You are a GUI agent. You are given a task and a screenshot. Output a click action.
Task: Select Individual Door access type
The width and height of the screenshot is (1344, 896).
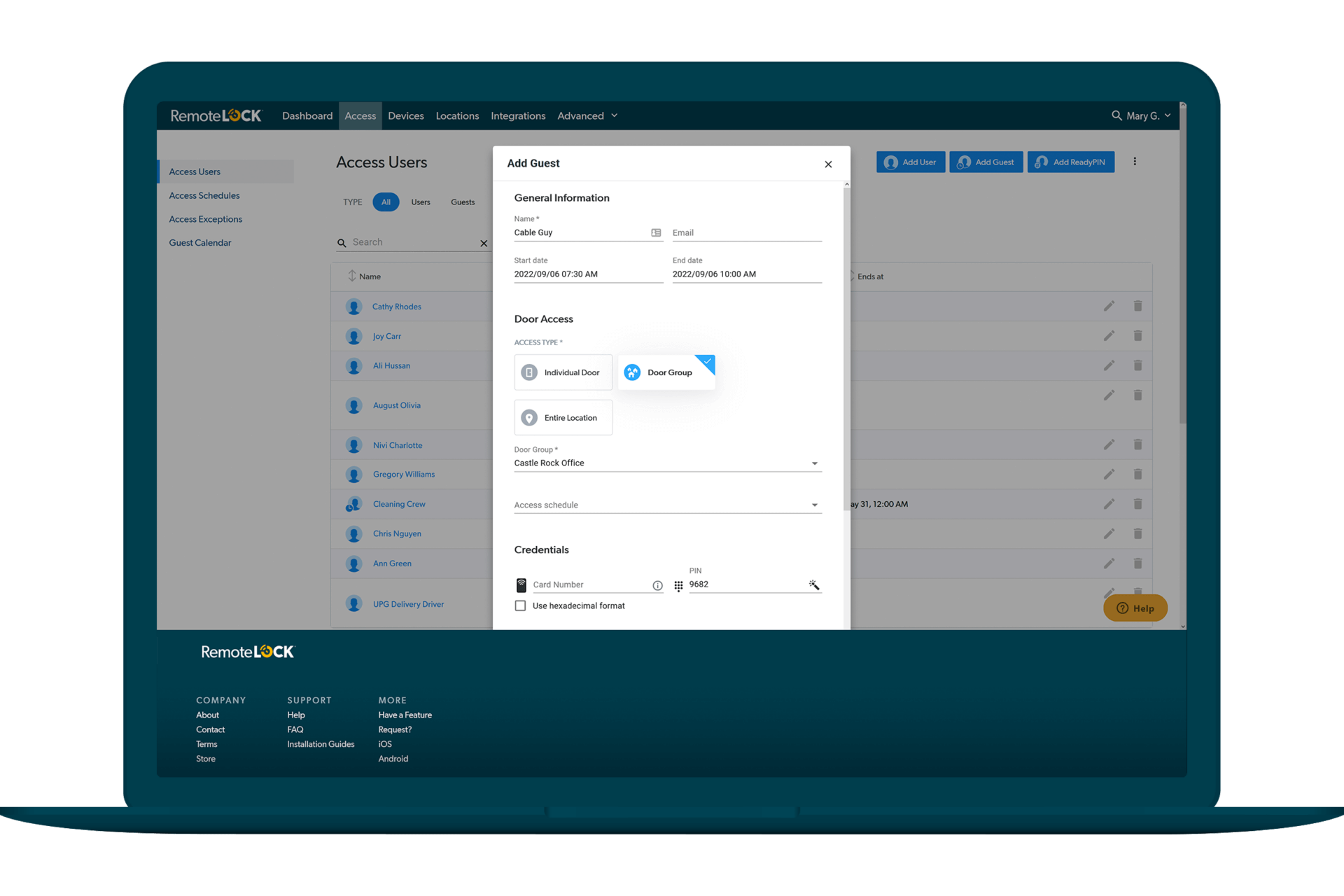563,372
